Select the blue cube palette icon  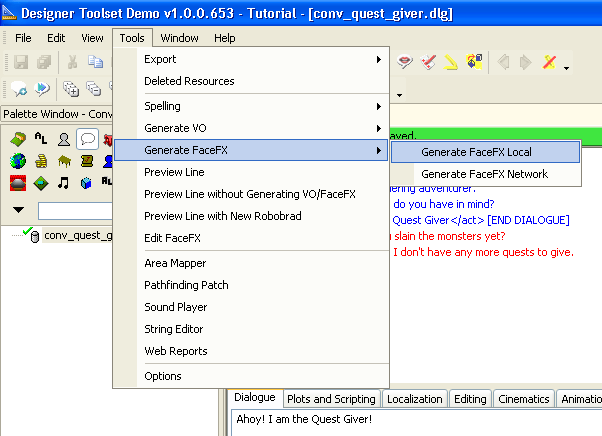87,183
